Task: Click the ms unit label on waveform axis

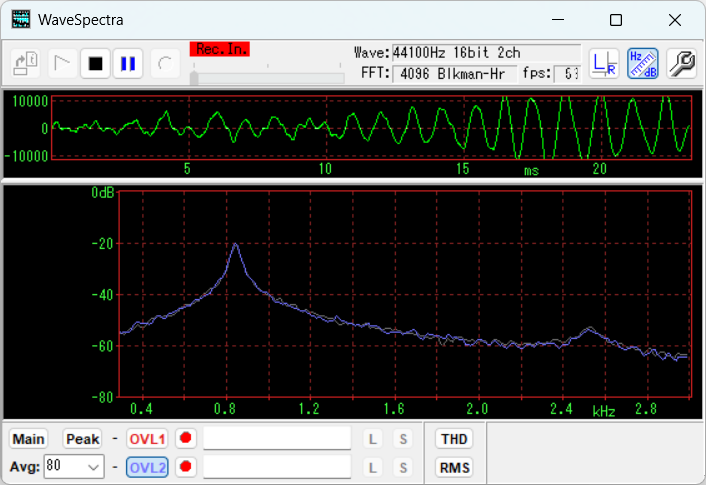Action: coord(531,171)
